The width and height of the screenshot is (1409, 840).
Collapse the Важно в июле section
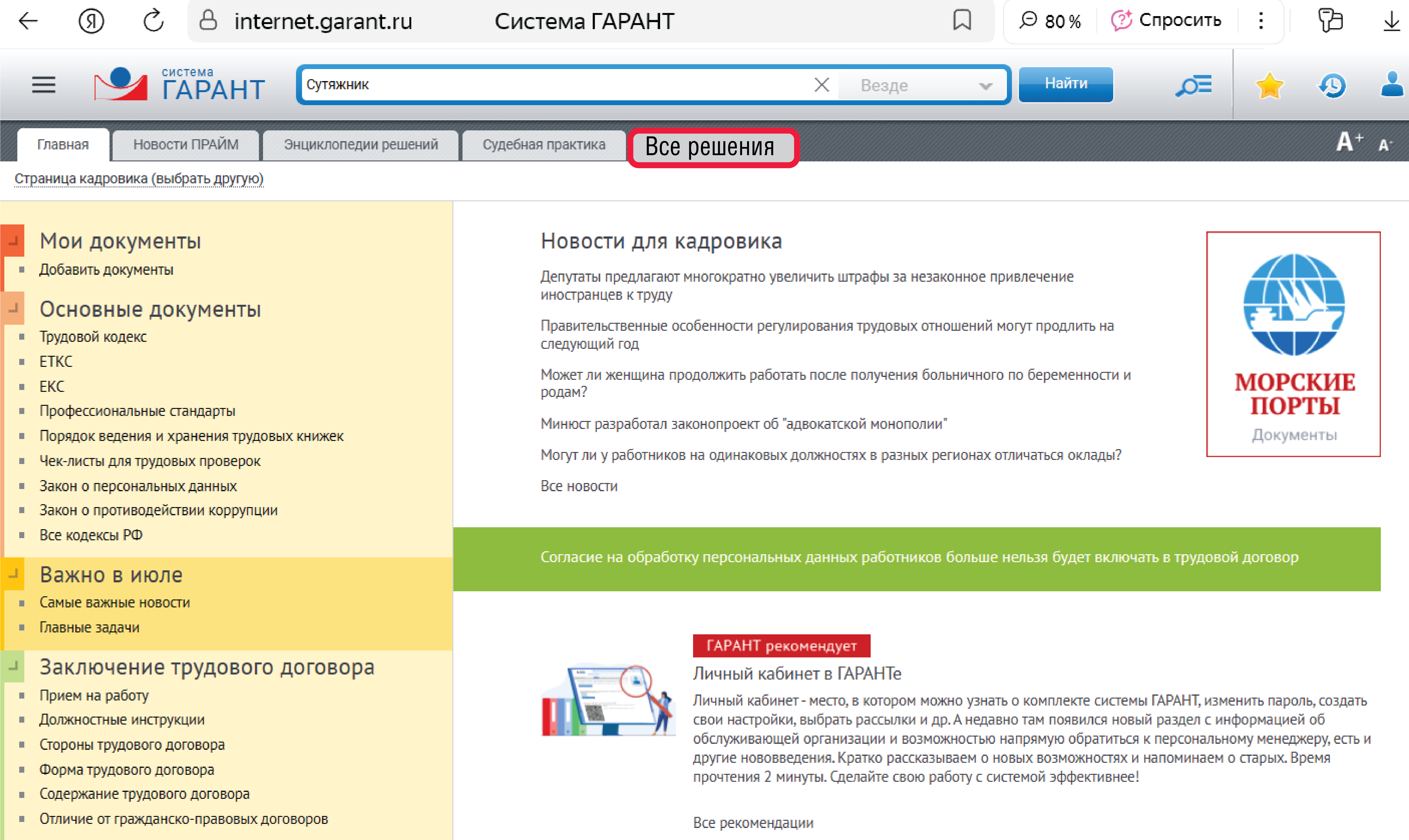[13, 573]
